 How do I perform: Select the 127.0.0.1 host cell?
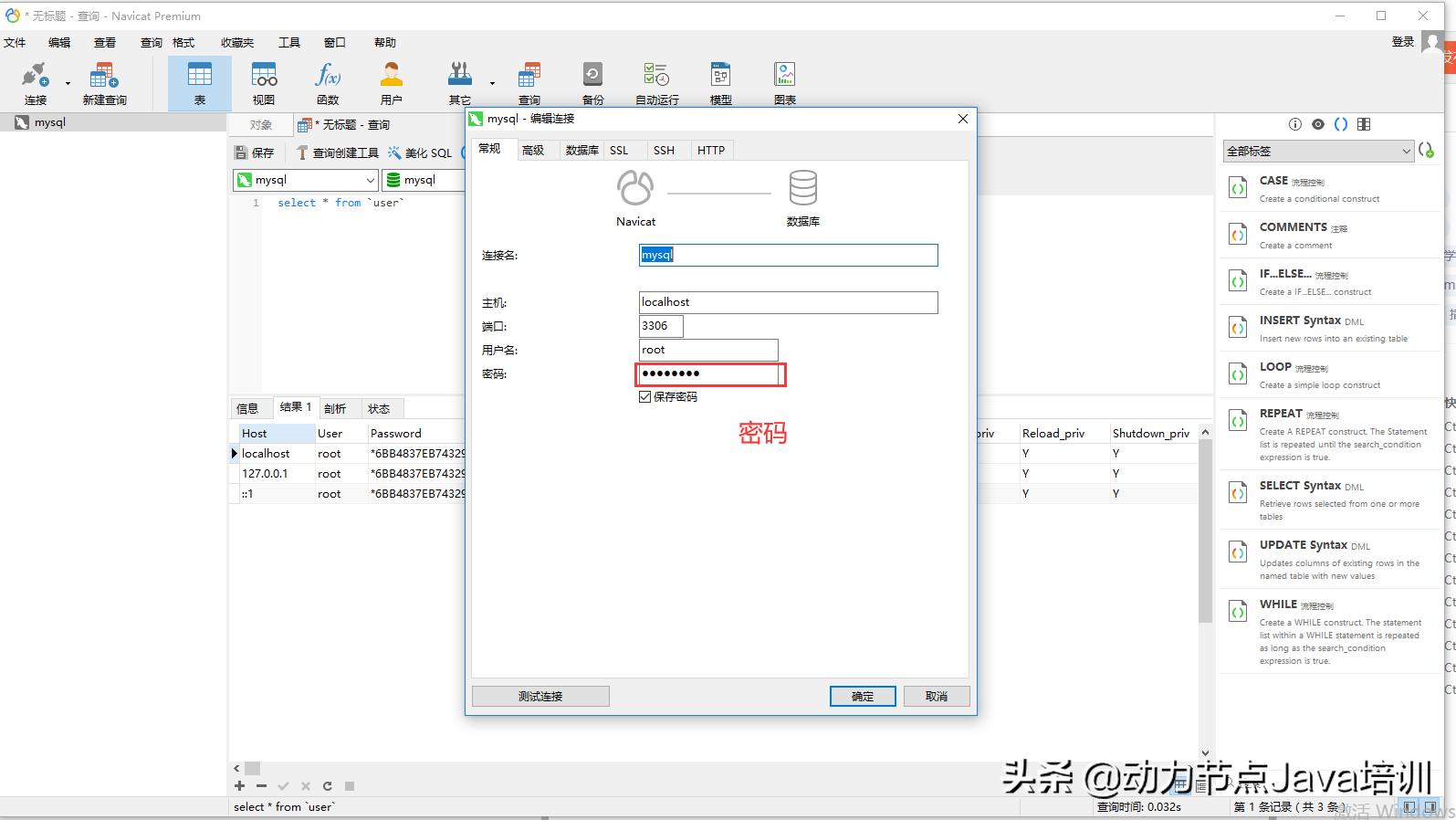point(276,473)
